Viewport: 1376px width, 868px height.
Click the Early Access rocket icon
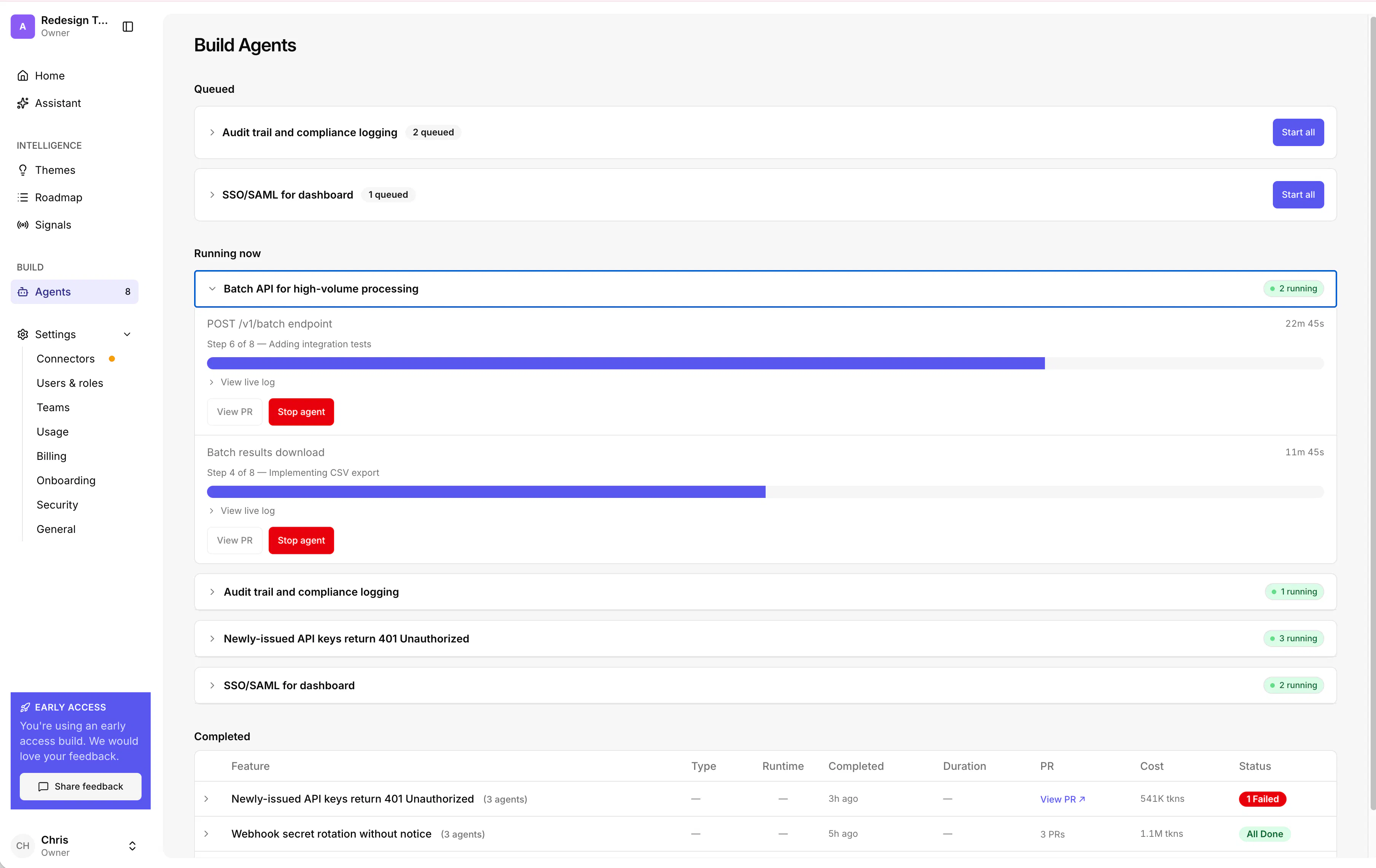pos(25,707)
